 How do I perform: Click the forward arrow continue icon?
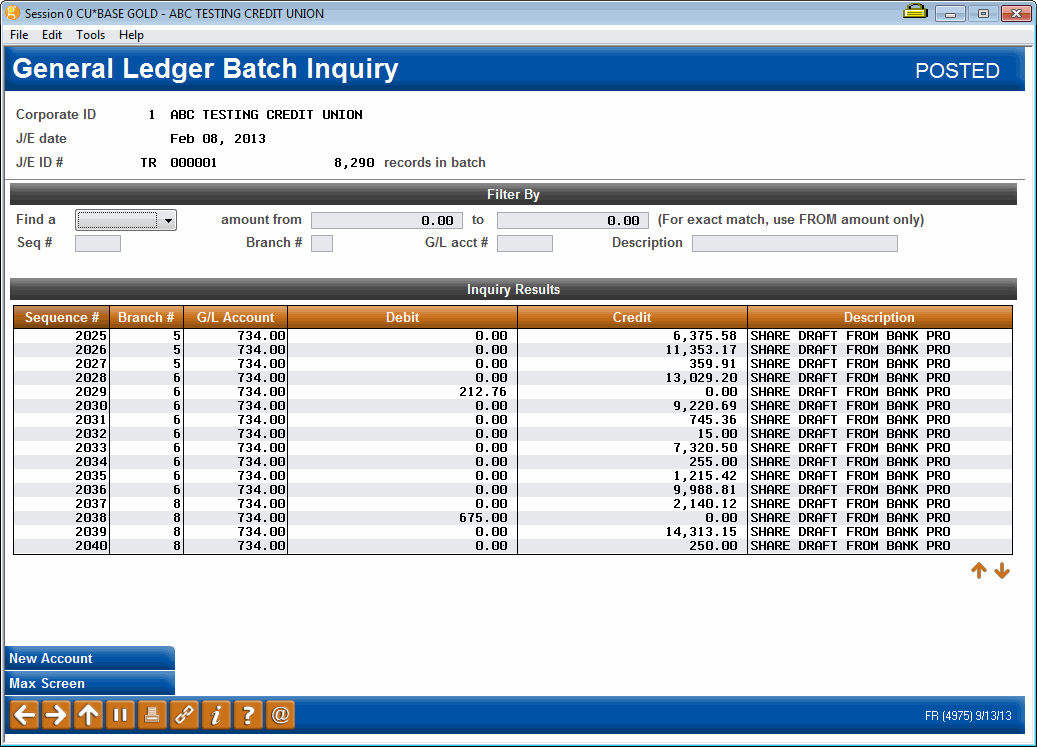tap(55, 715)
